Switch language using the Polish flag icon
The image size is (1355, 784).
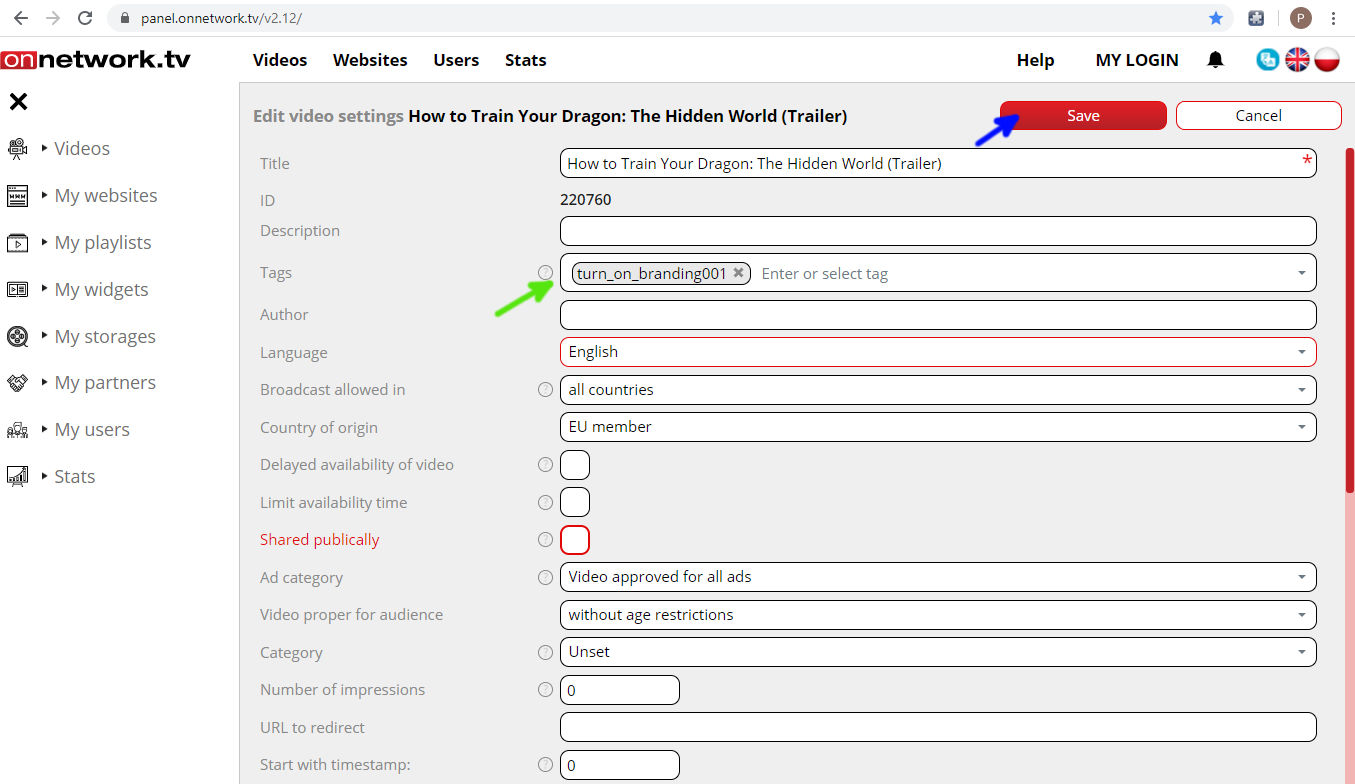pyautogui.click(x=1327, y=60)
